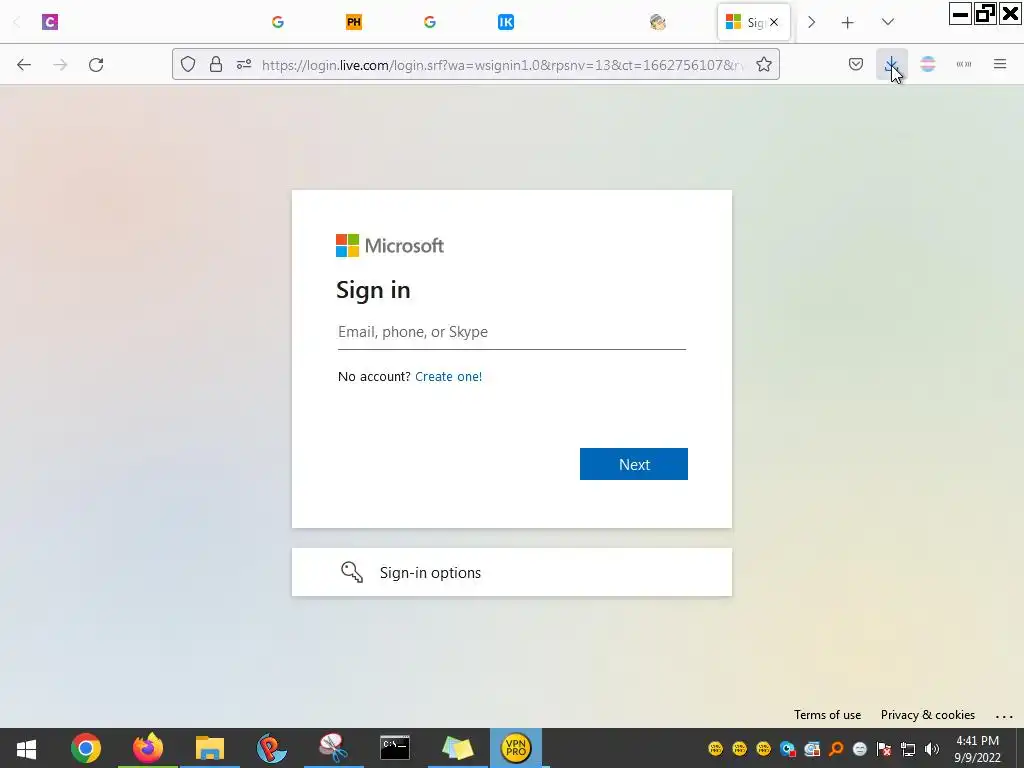Image resolution: width=1024 pixels, height=768 pixels.
Task: Open the Firefox hamburger menu
Action: (x=1000, y=64)
